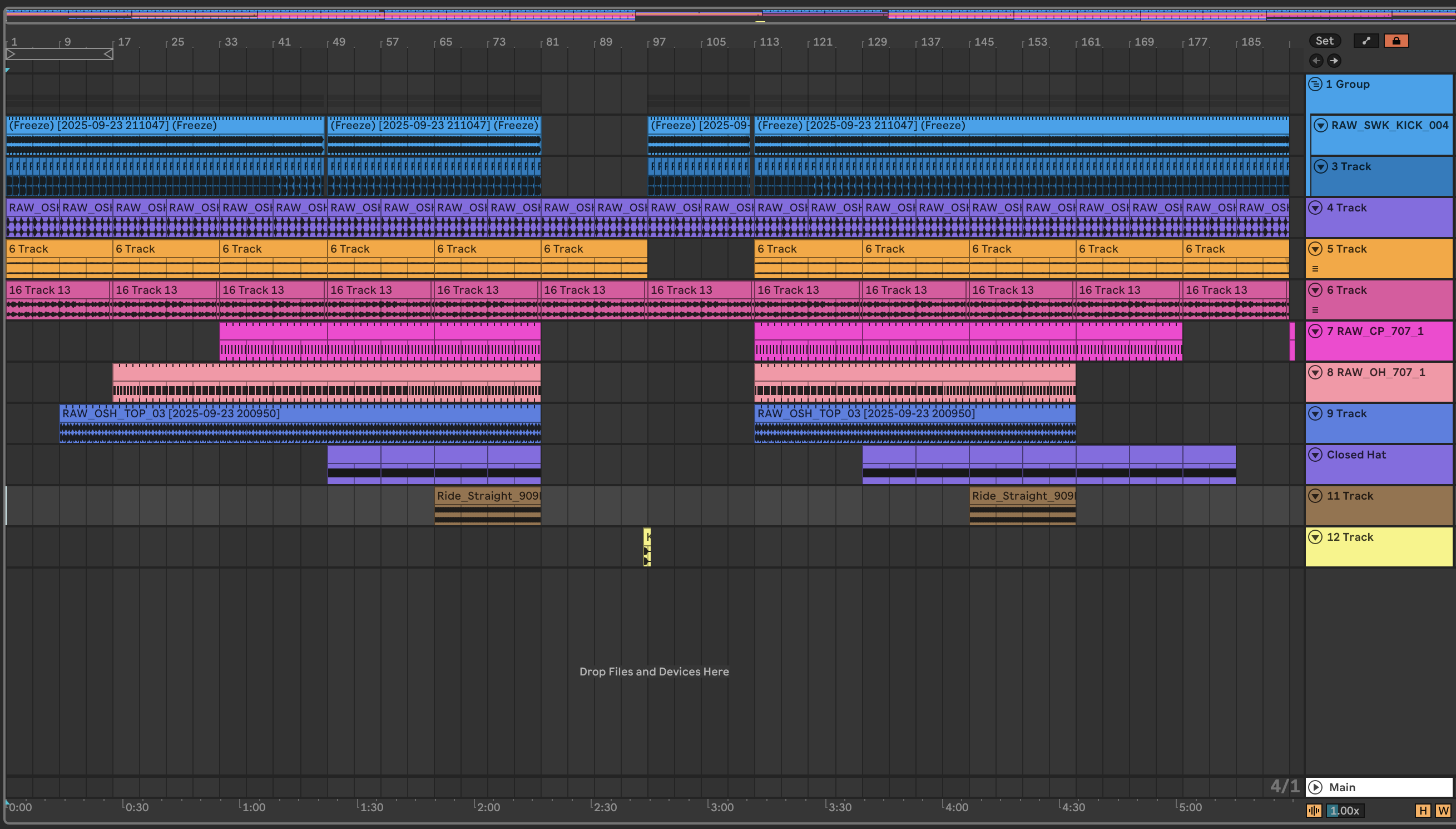The height and width of the screenshot is (829, 1456).
Task: Click bar 97 on the beat ruler
Action: pyautogui.click(x=658, y=42)
